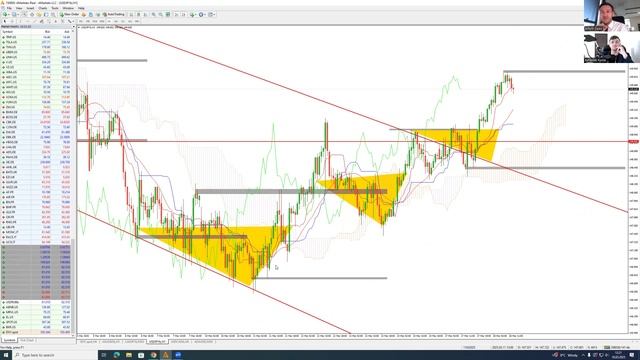Image resolution: width=640 pixels, height=360 pixels.
Task: Open the Insert menu
Action: click(x=30, y=8)
